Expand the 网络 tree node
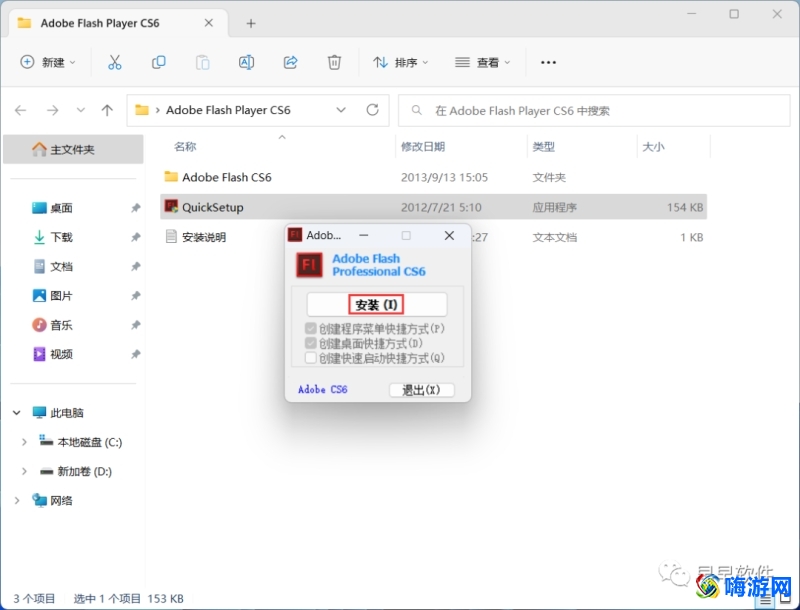 coord(17,500)
